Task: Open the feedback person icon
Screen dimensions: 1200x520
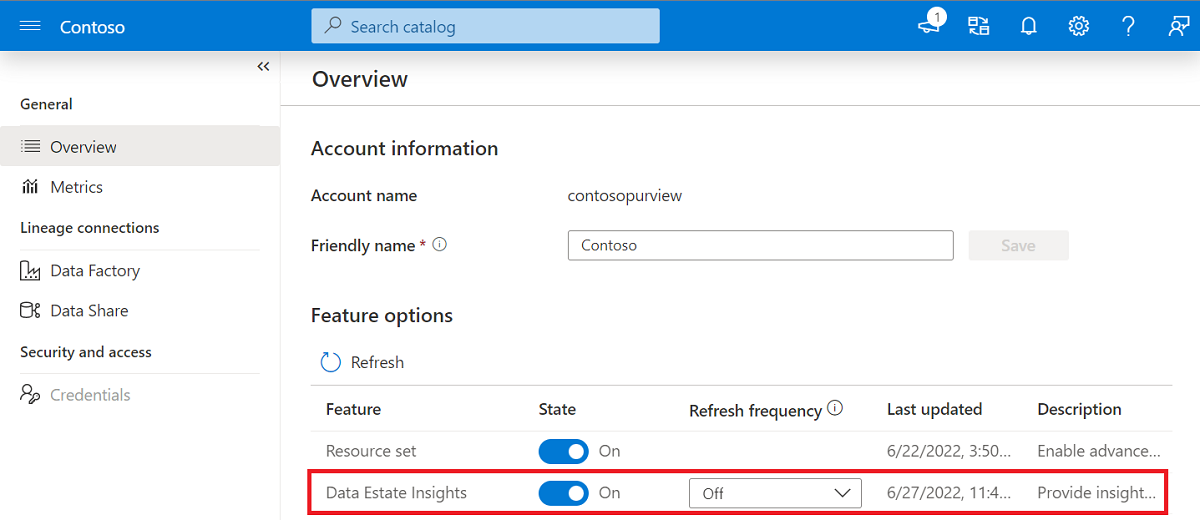Action: click(x=1178, y=27)
